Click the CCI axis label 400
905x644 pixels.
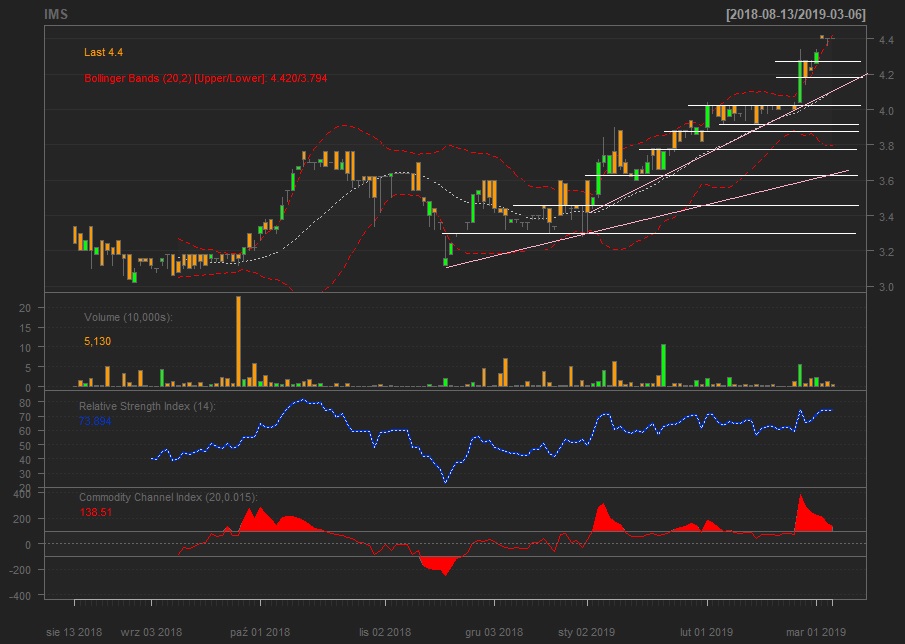(x=22, y=495)
